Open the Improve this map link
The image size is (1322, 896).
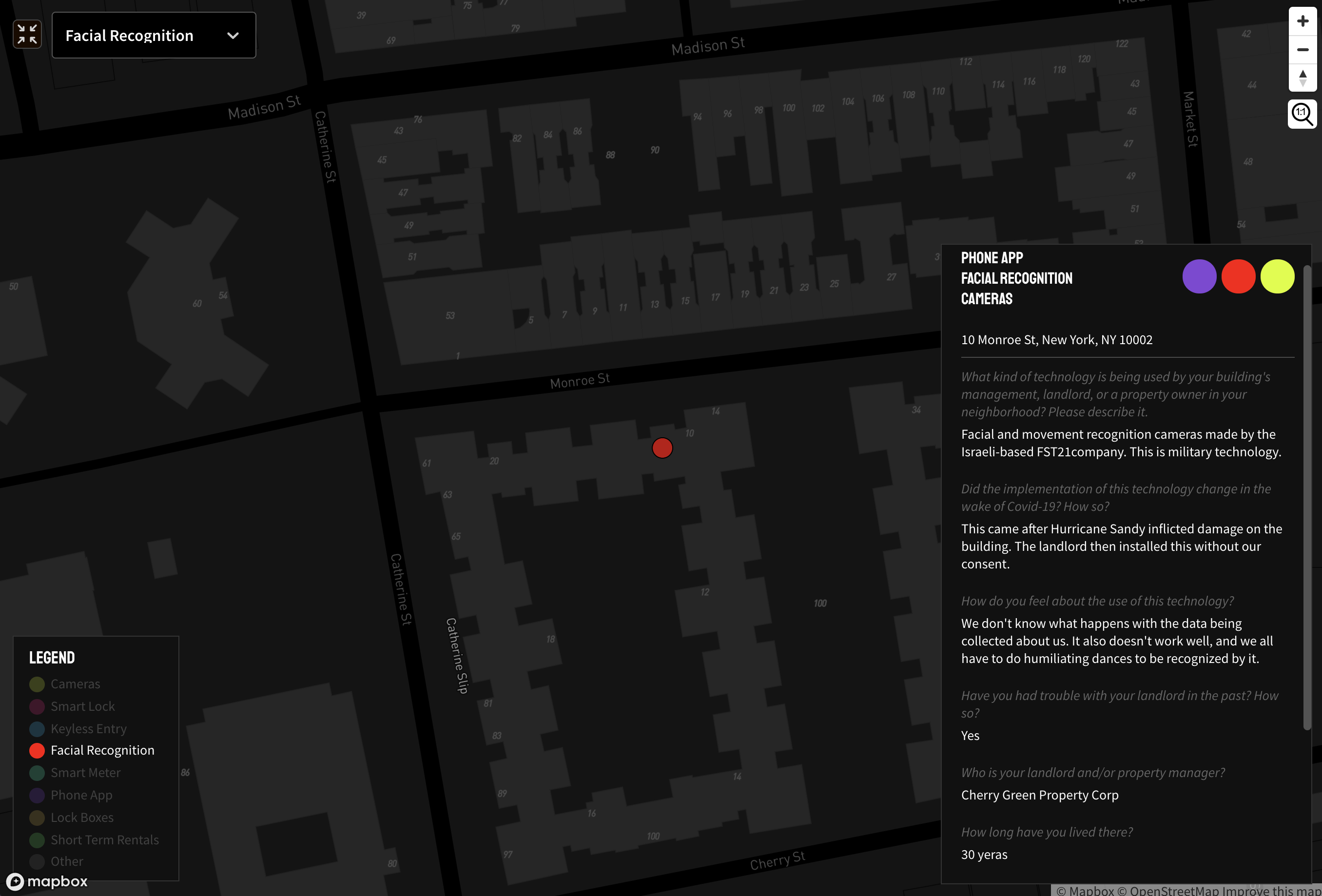tap(1271, 890)
